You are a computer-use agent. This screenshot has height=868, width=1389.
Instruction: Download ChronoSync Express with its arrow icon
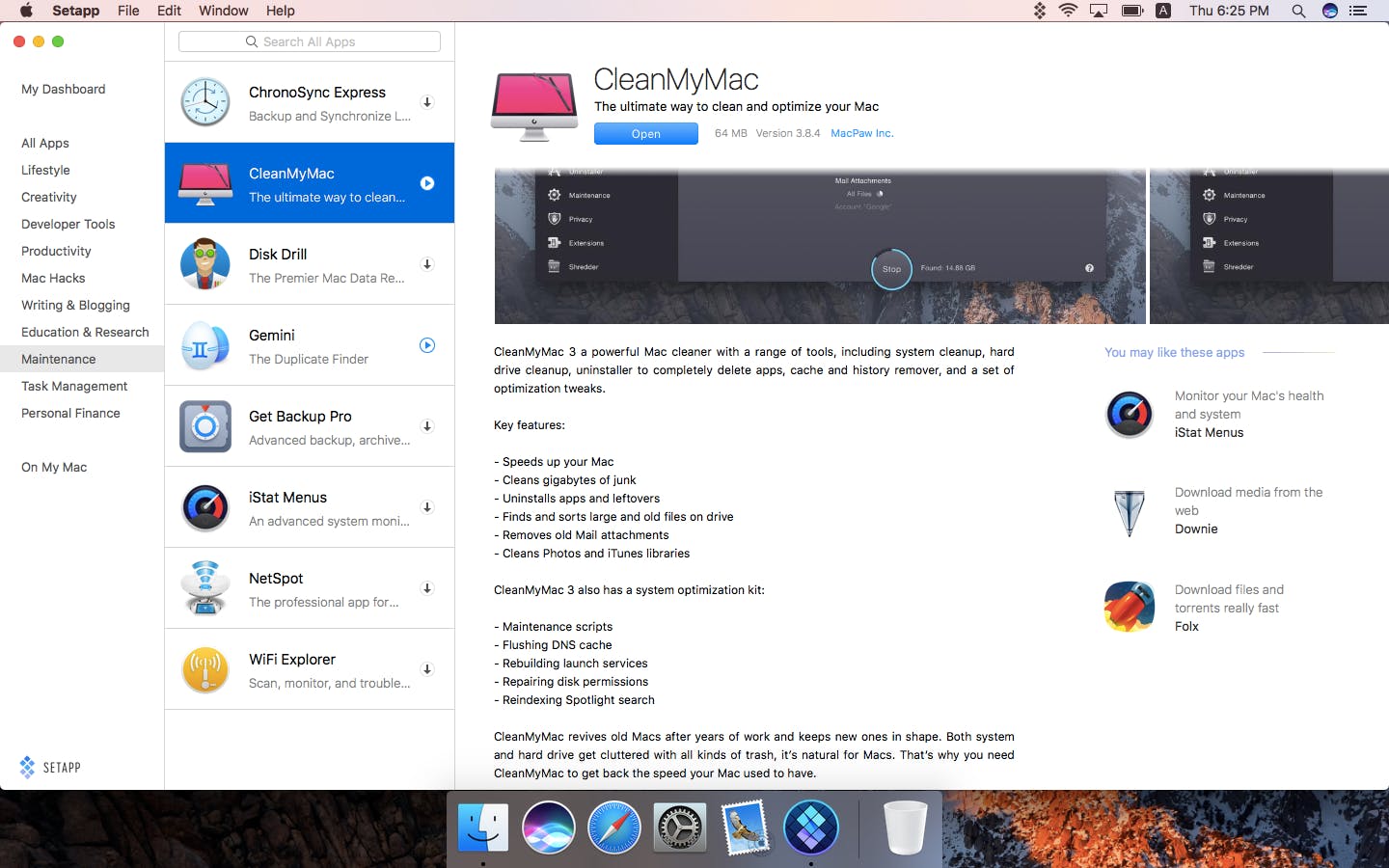(x=427, y=102)
